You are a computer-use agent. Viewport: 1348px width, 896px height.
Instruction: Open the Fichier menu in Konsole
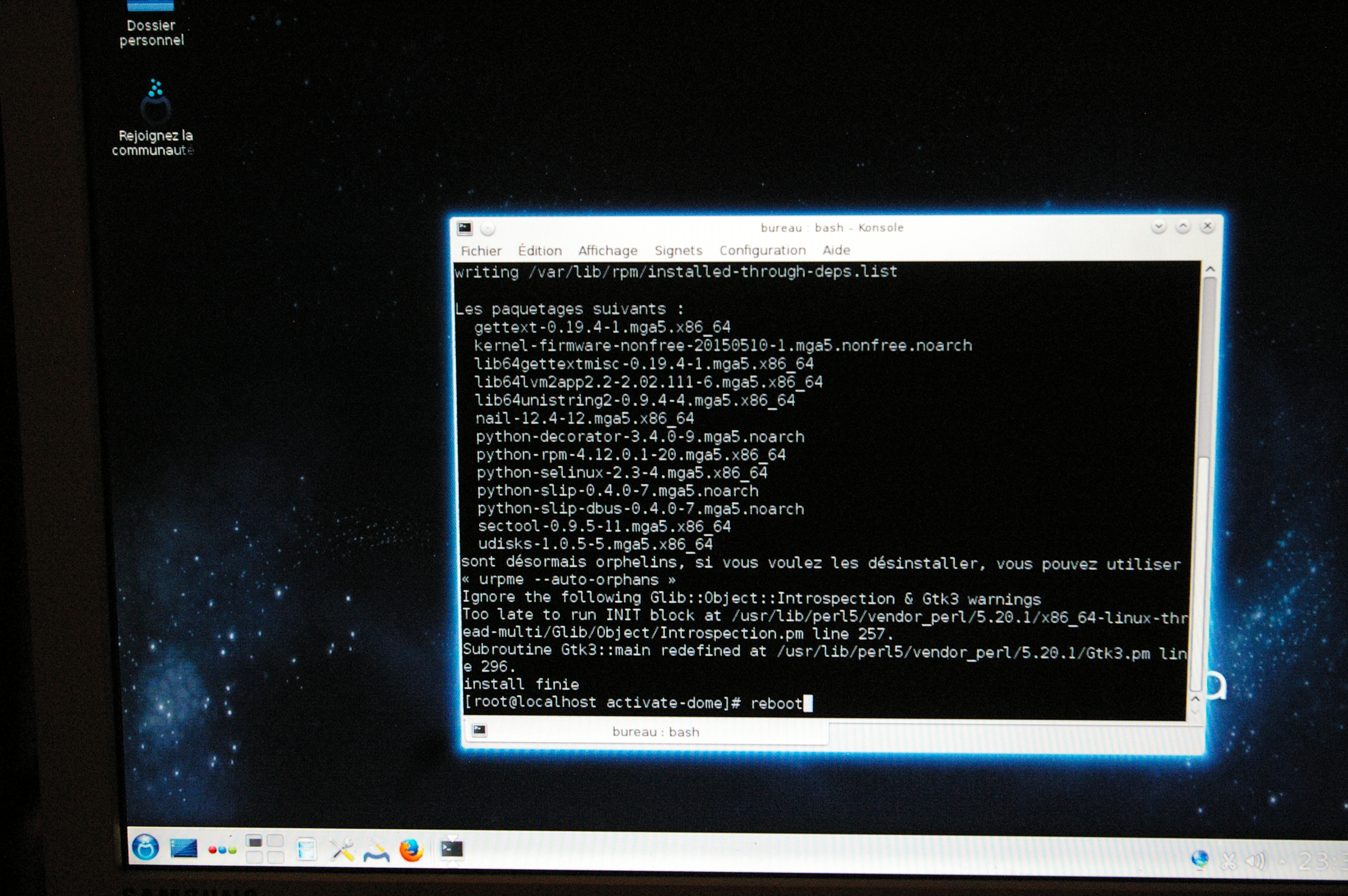pos(481,251)
